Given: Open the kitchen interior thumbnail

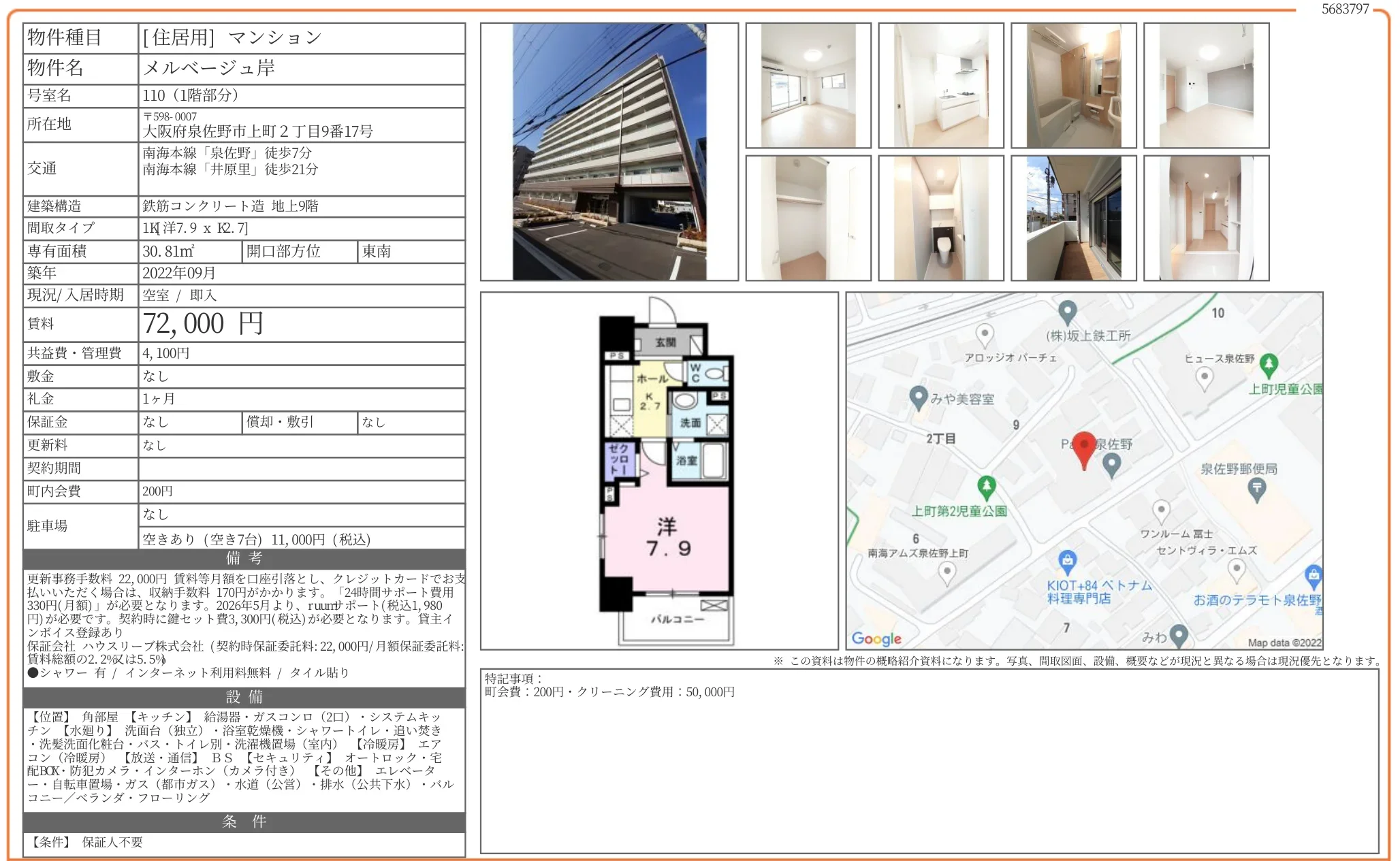Looking at the screenshot, I should point(940,86).
